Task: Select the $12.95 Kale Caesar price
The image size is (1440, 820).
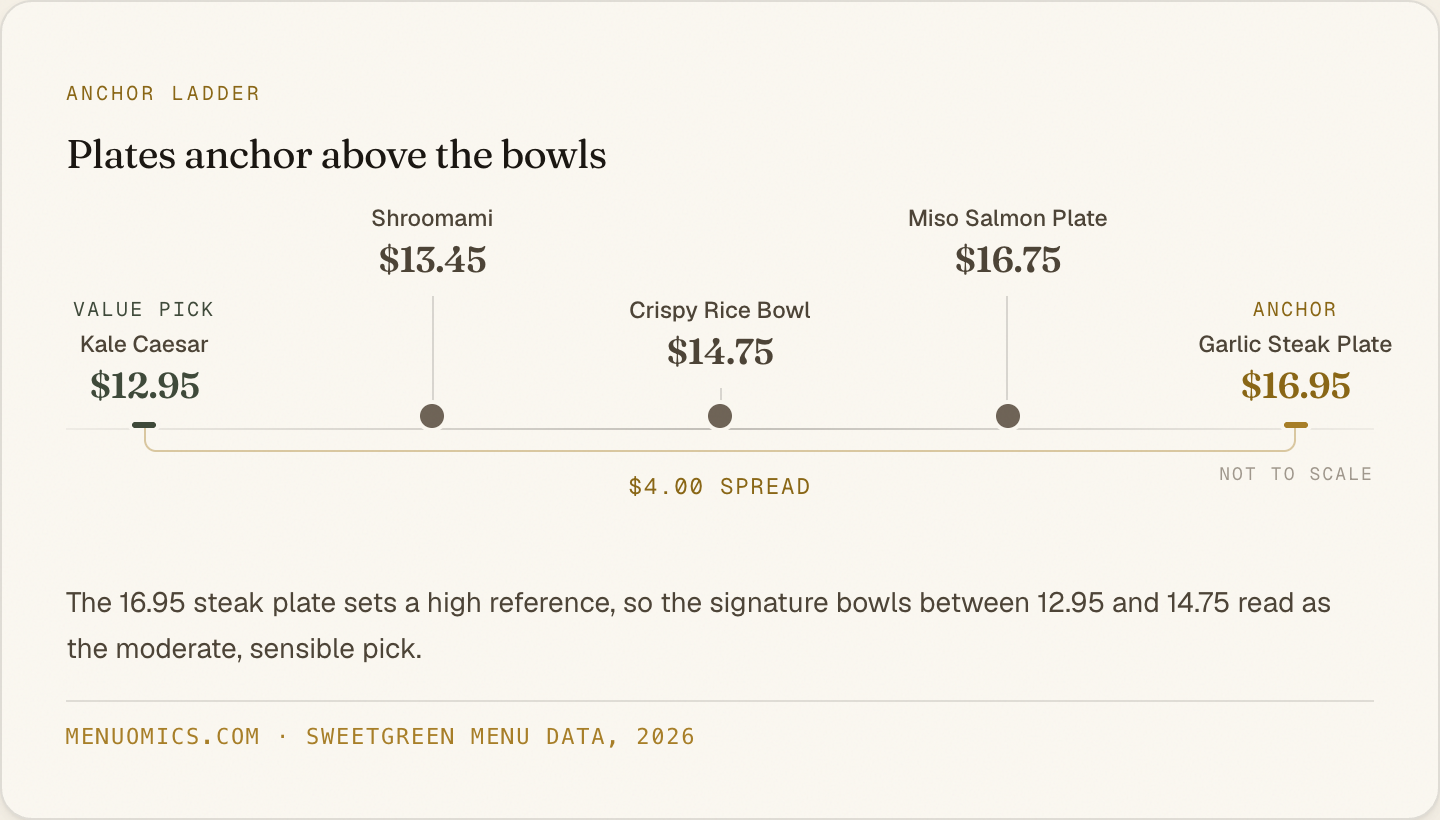Action: click(145, 386)
